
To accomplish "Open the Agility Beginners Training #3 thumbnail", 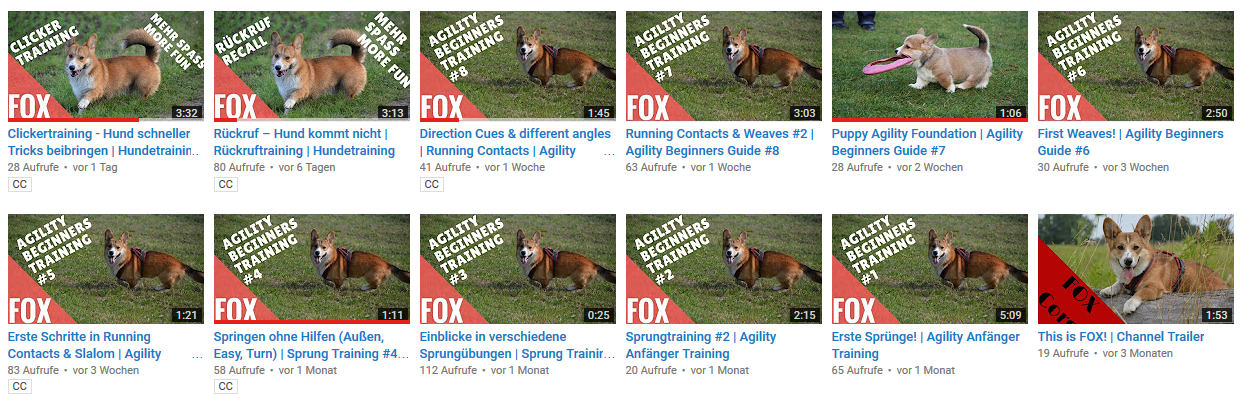I will [518, 269].
